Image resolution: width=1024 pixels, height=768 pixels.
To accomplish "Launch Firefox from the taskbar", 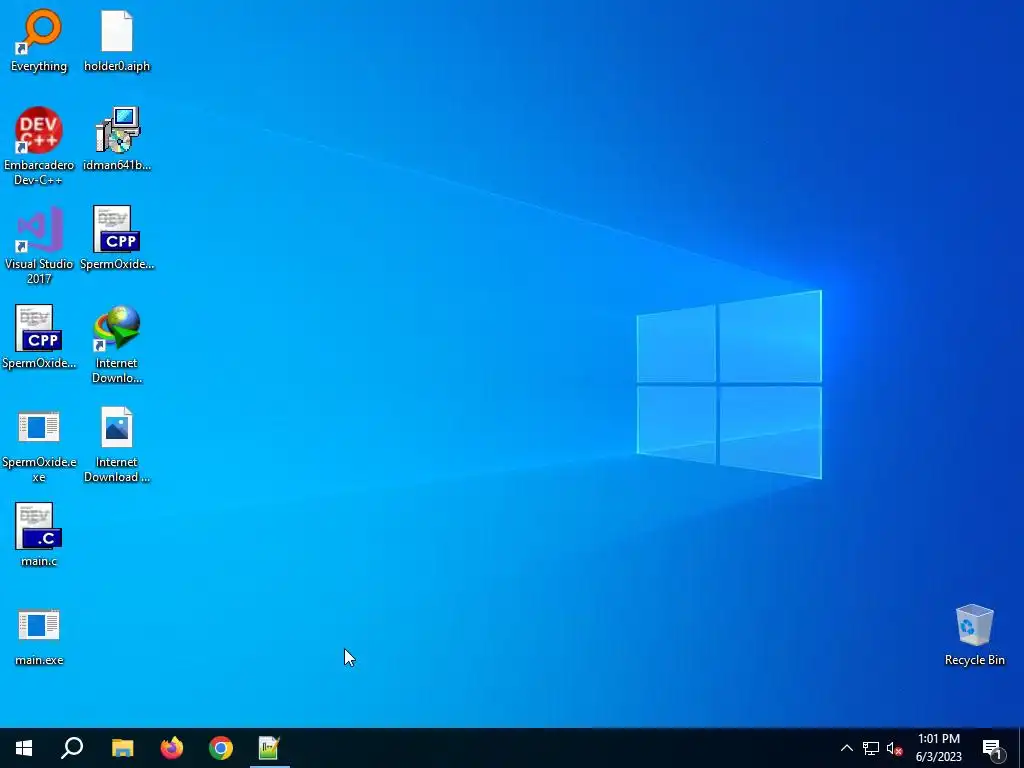I will (x=172, y=748).
